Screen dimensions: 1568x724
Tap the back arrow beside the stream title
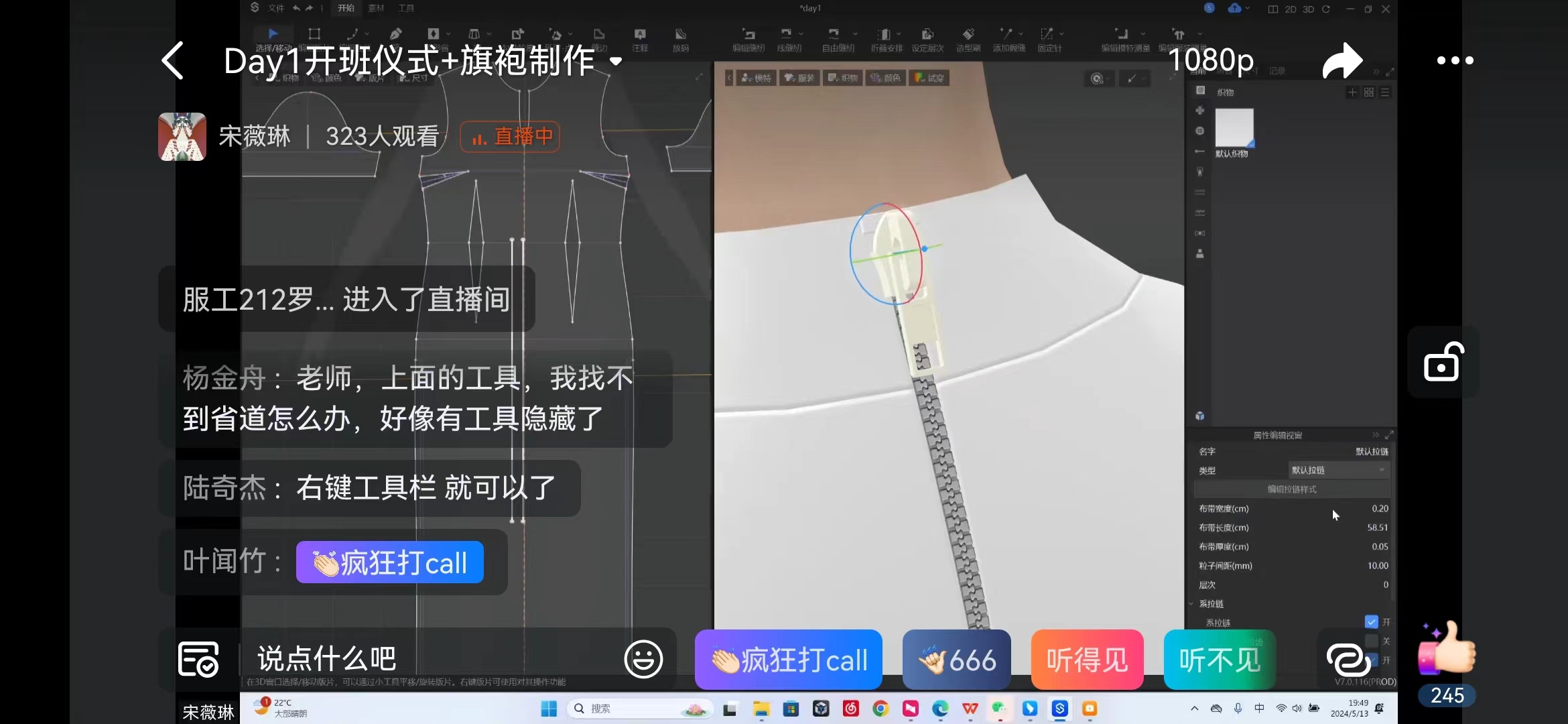point(172,60)
